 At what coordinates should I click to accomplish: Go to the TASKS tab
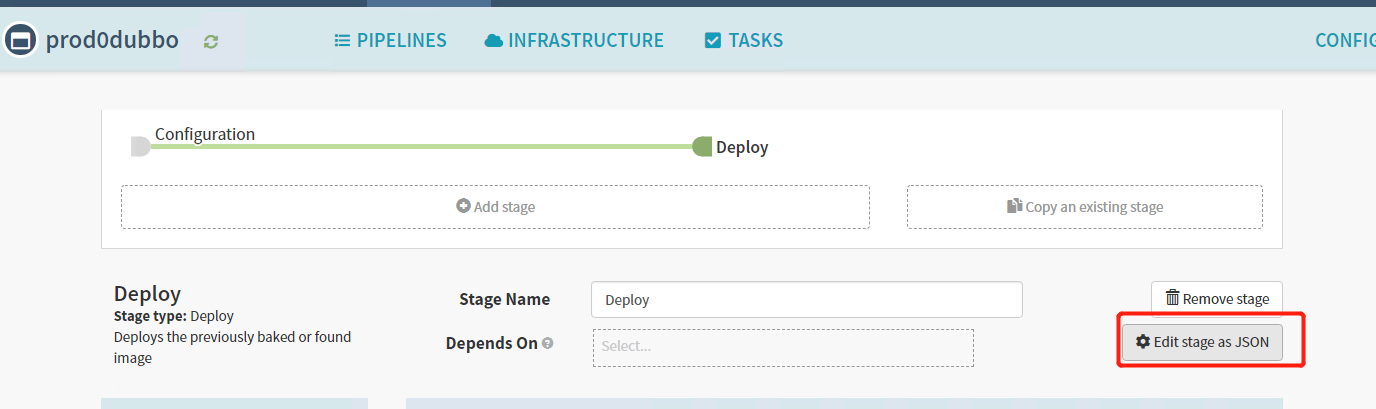[755, 41]
